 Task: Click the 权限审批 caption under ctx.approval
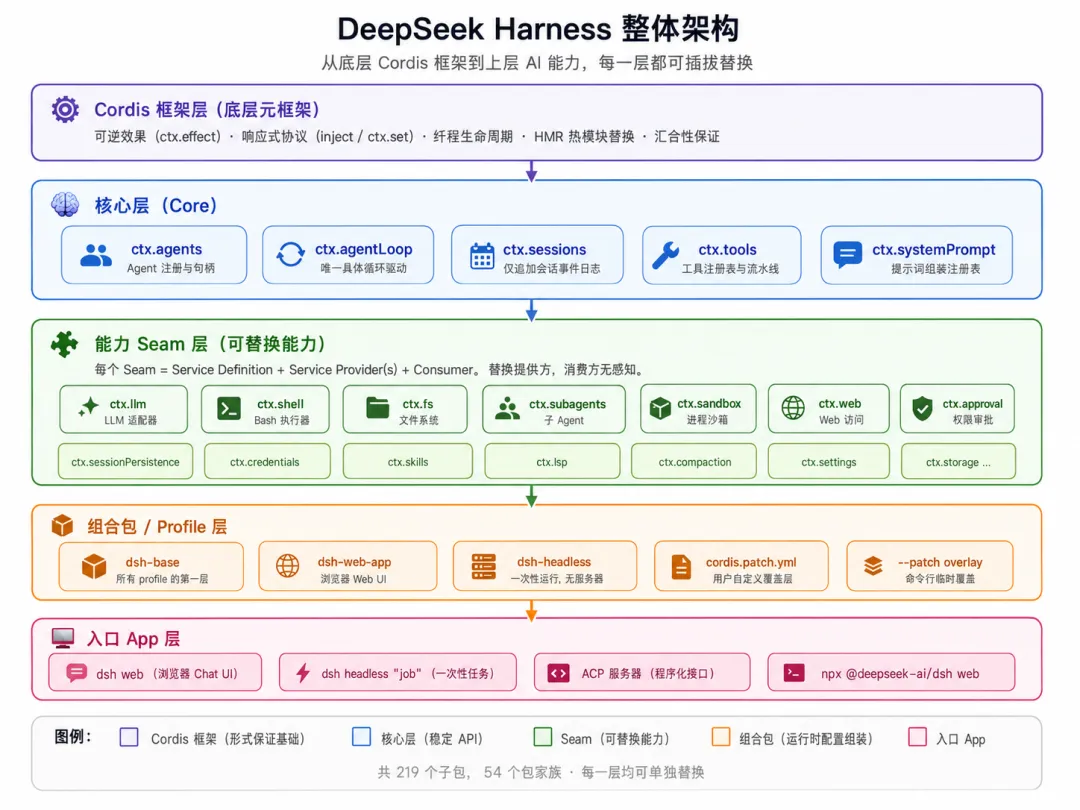point(973,420)
